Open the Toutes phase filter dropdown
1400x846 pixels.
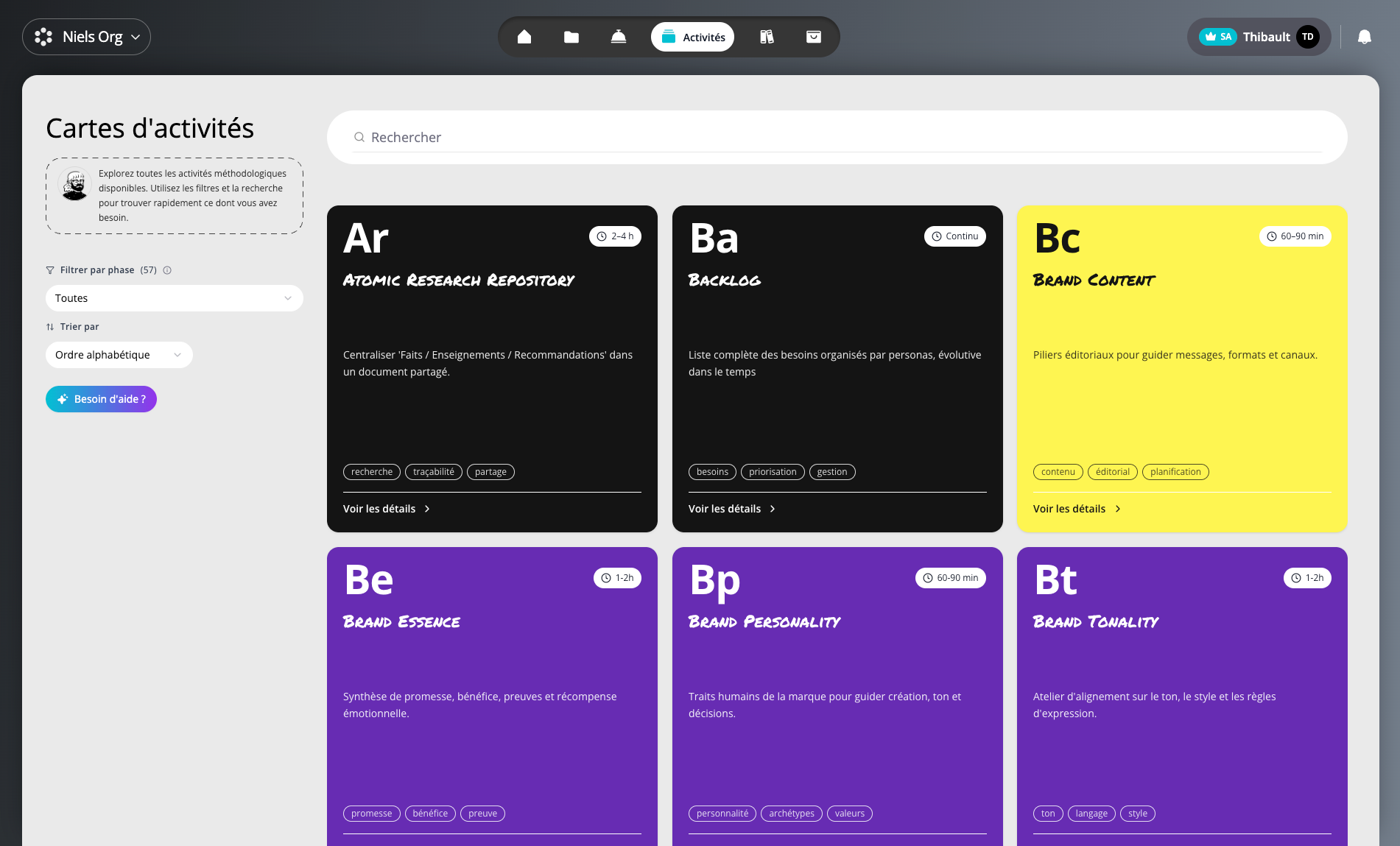pyautogui.click(x=174, y=298)
